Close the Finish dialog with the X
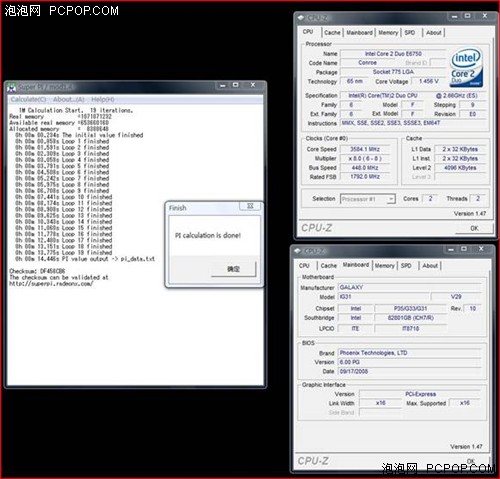The image size is (500, 479). point(250,206)
